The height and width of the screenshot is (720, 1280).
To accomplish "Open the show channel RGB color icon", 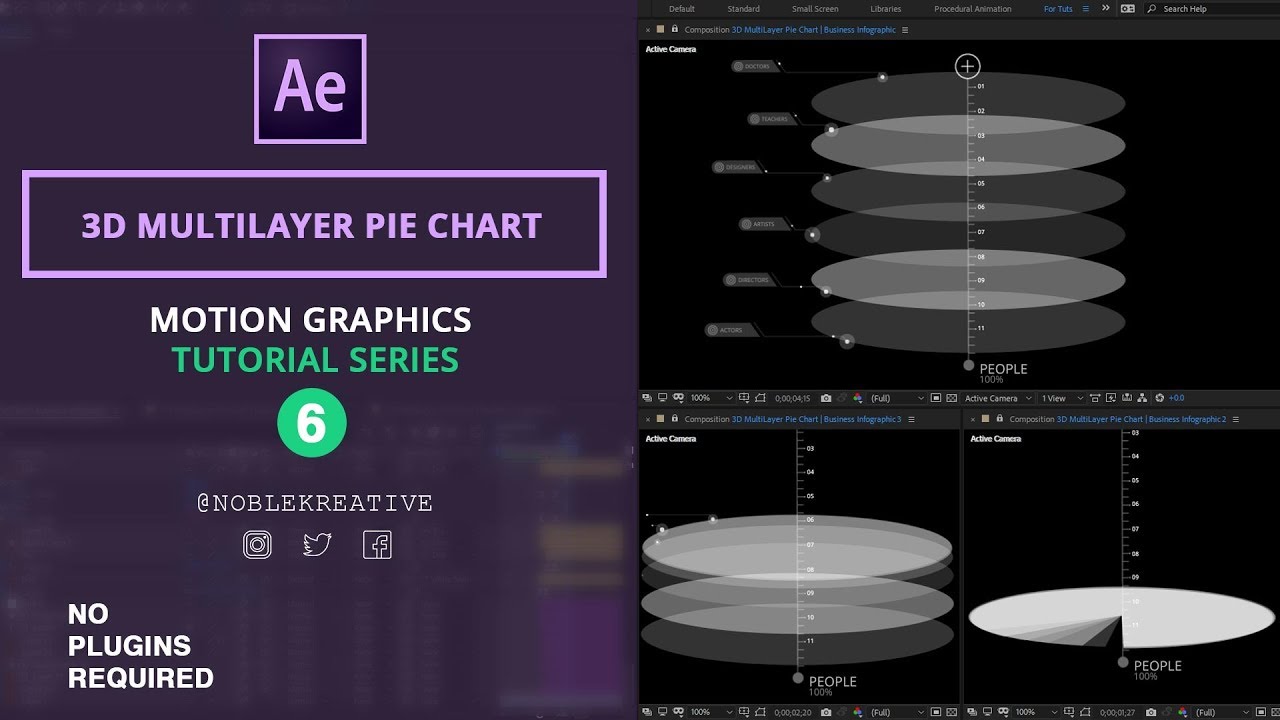I will click(x=857, y=398).
